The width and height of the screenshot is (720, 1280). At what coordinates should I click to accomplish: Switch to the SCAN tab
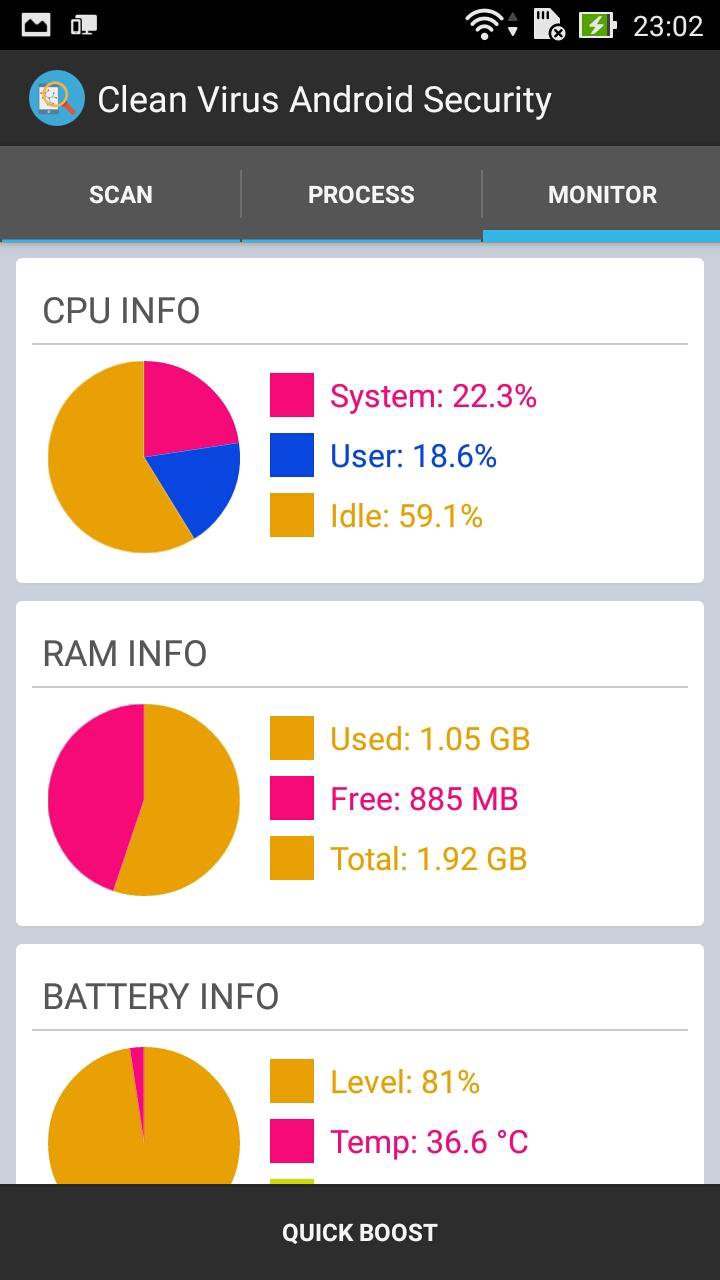[x=120, y=194]
